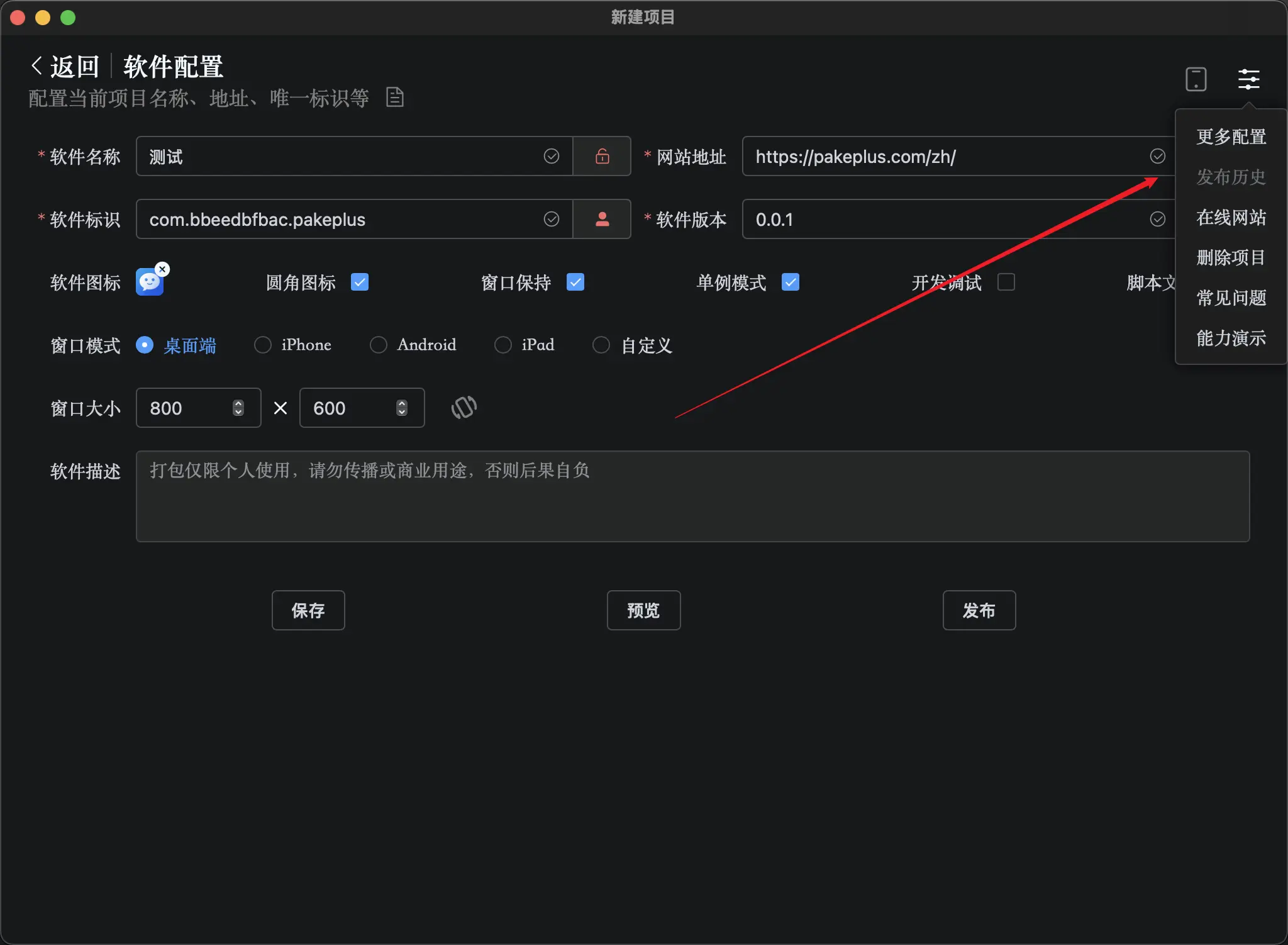
Task: Click the width 800 stepper arrows
Action: coord(238,408)
